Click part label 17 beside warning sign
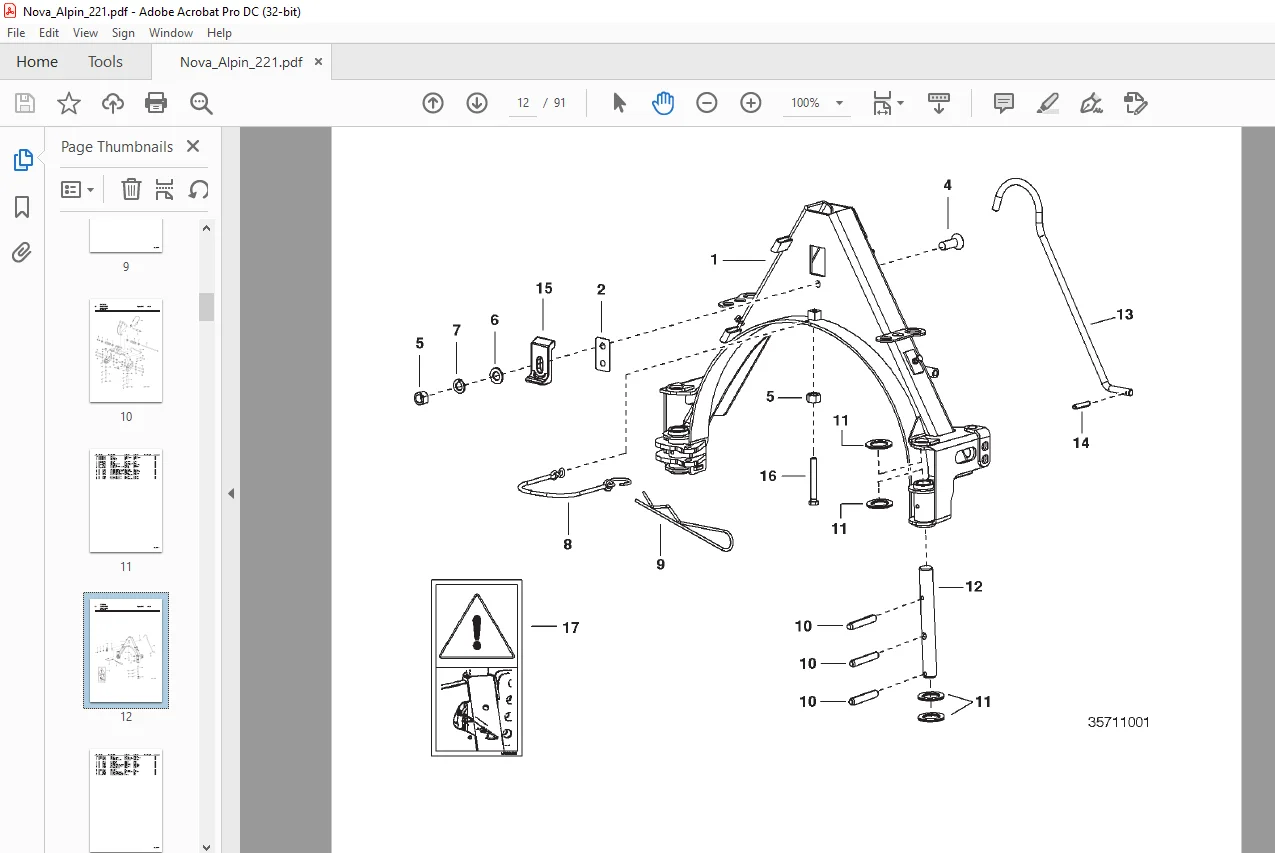 [x=570, y=628]
